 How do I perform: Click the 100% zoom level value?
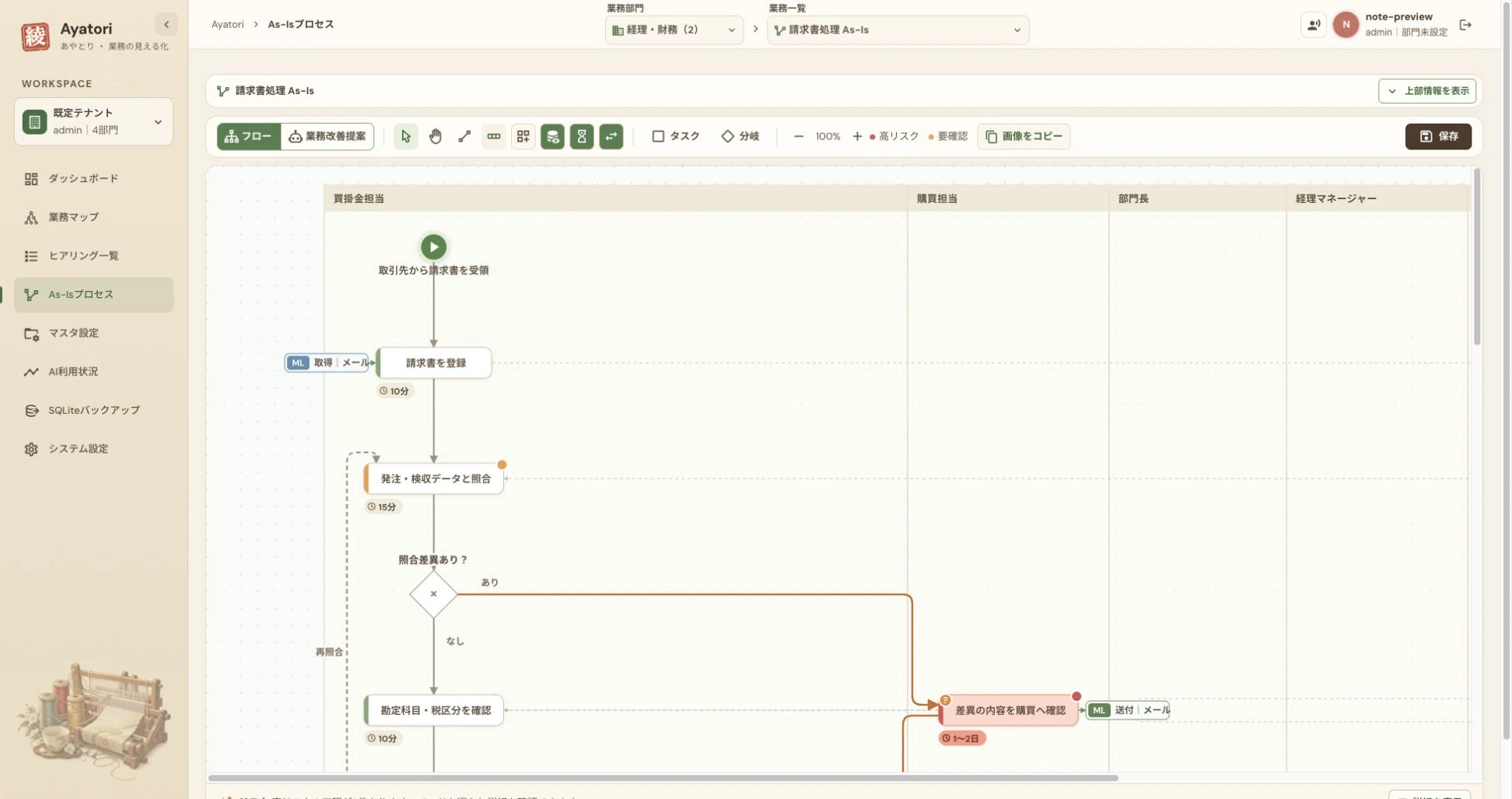point(828,136)
